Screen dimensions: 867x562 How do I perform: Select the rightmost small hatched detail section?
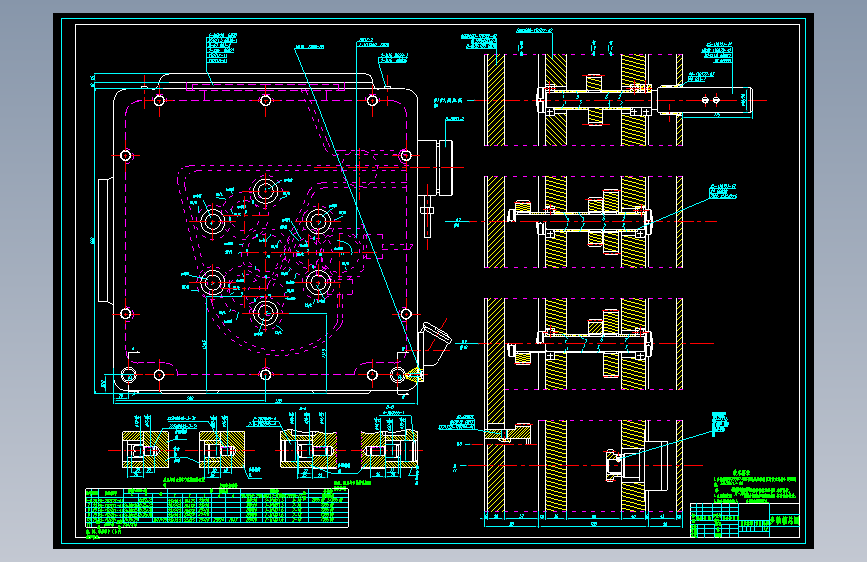pos(390,450)
